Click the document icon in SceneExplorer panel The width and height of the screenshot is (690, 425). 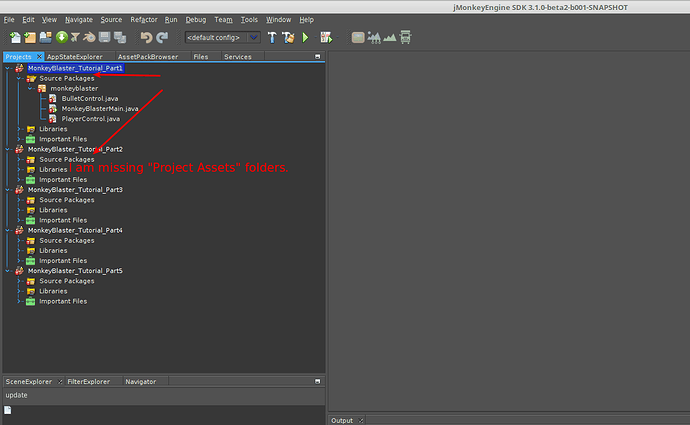pos(8,410)
